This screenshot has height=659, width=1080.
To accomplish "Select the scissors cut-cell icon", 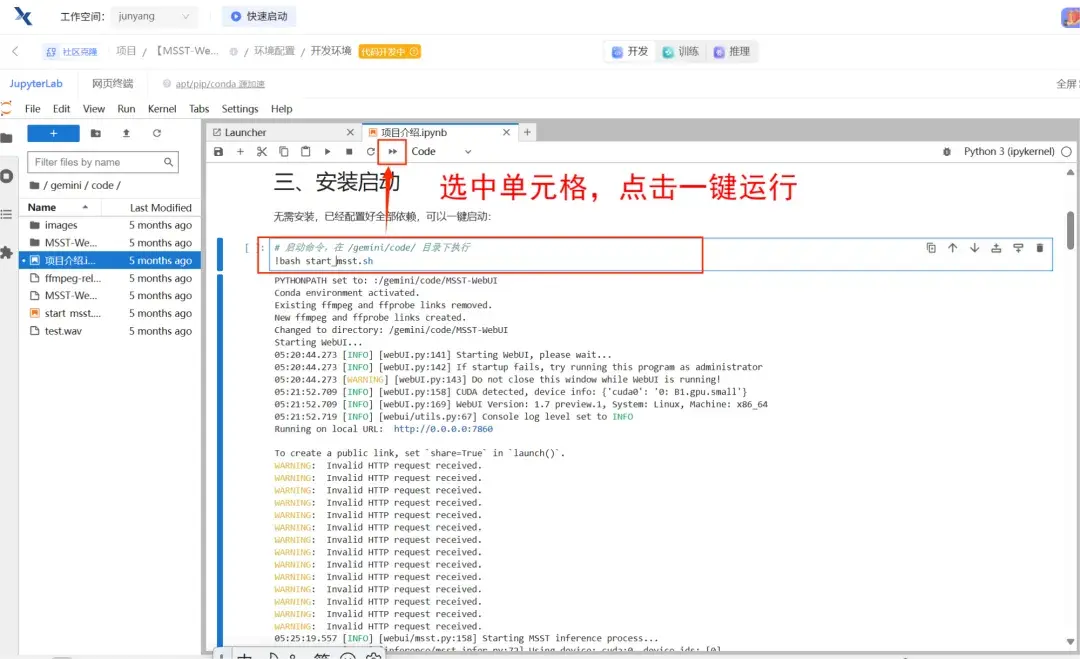I will click(x=262, y=150).
